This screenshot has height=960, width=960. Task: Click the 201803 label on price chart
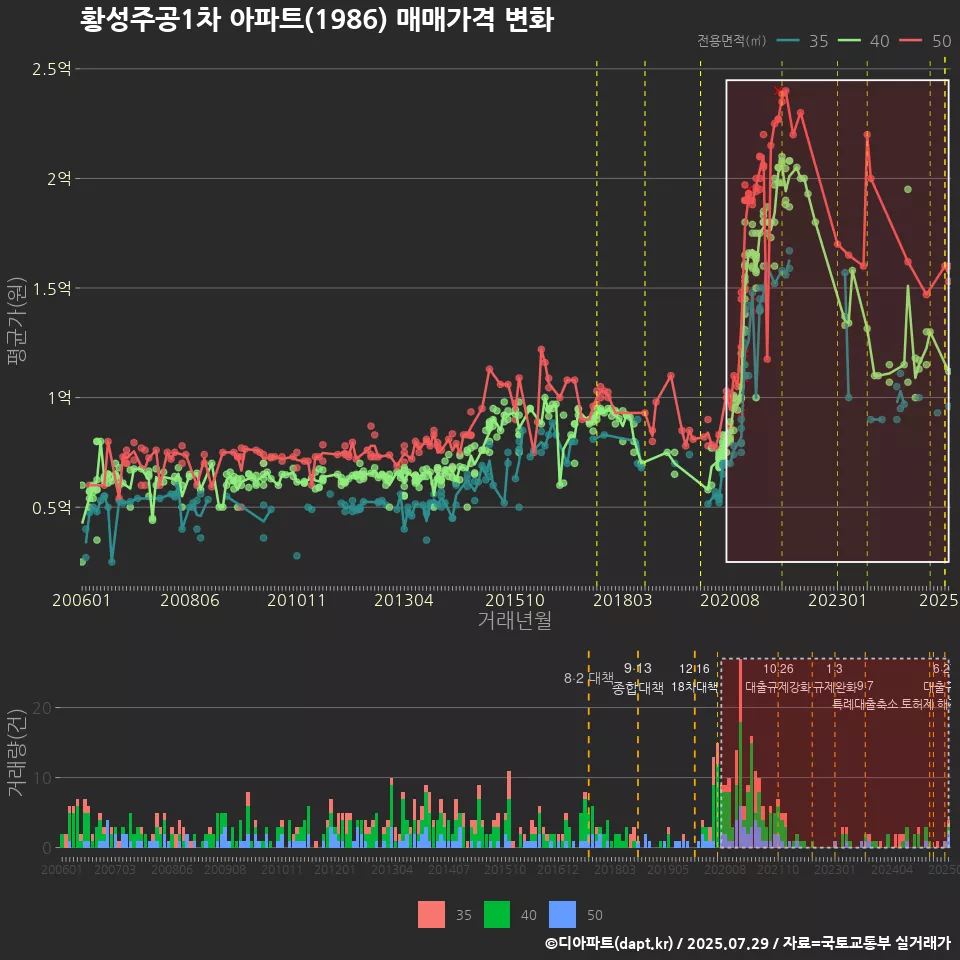click(x=623, y=600)
